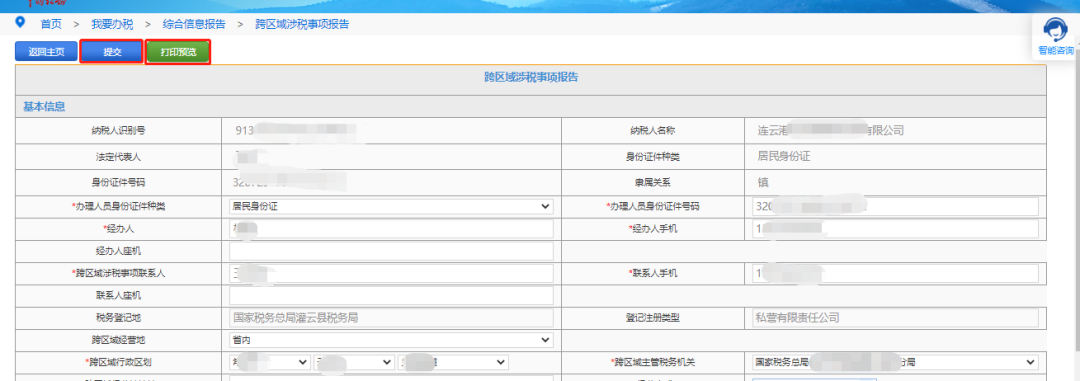Click the 返回主页 button

point(46,52)
